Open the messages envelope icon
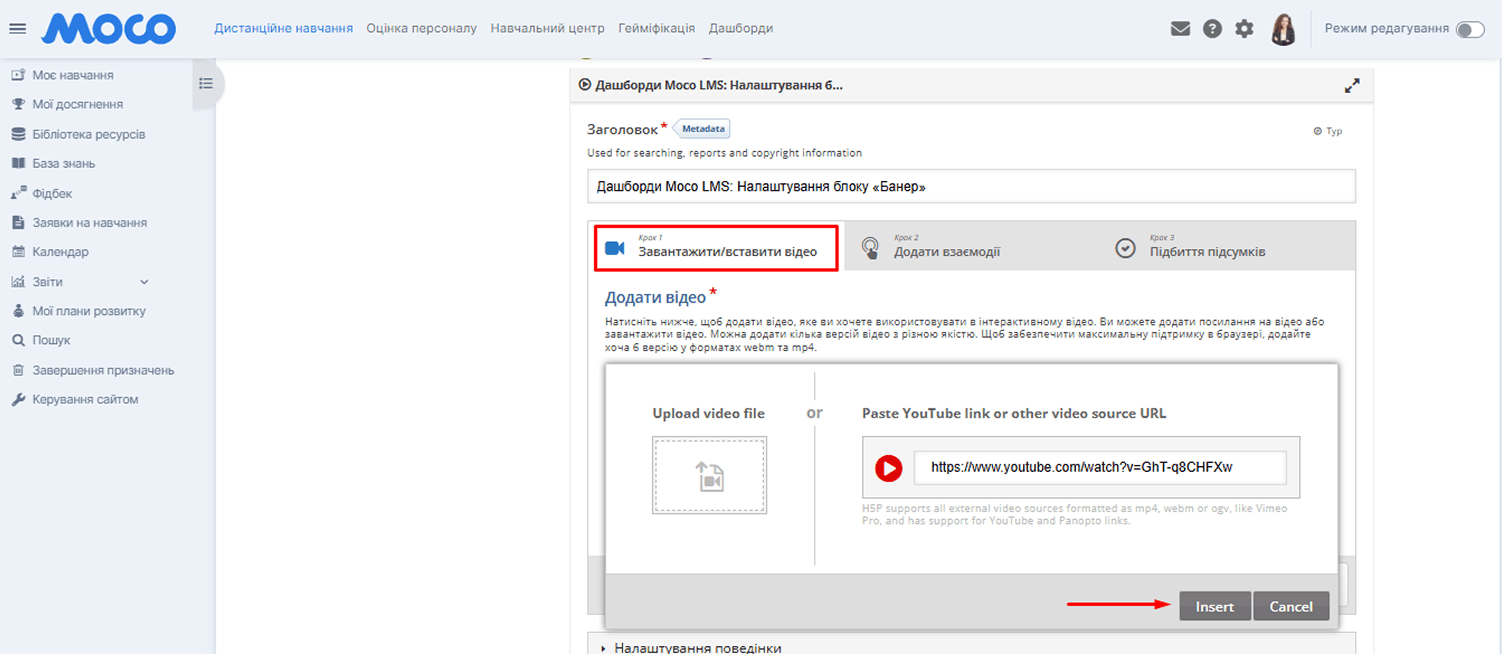 [x=1180, y=29]
